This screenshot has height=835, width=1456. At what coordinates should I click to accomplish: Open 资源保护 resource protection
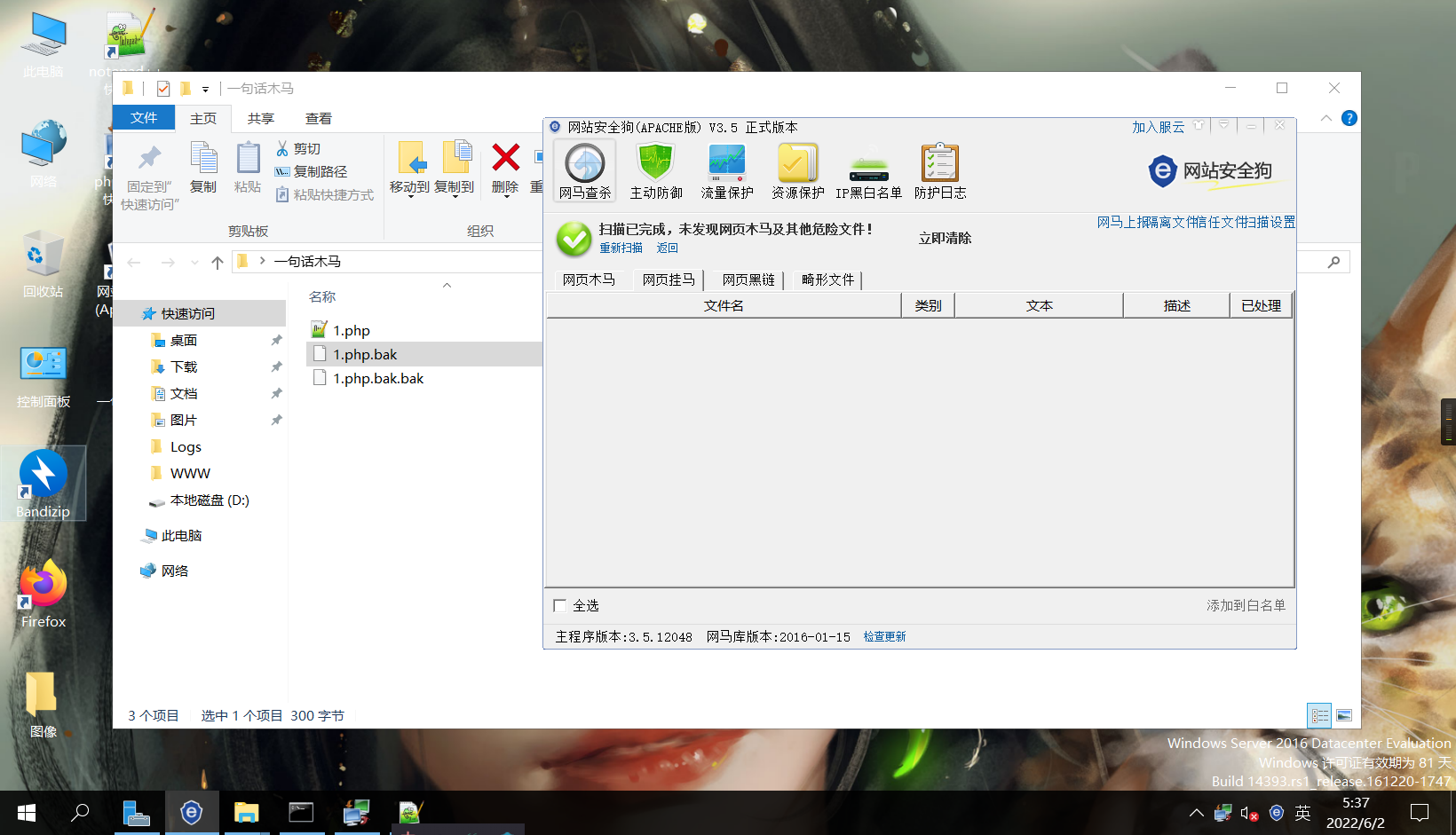coord(796,170)
